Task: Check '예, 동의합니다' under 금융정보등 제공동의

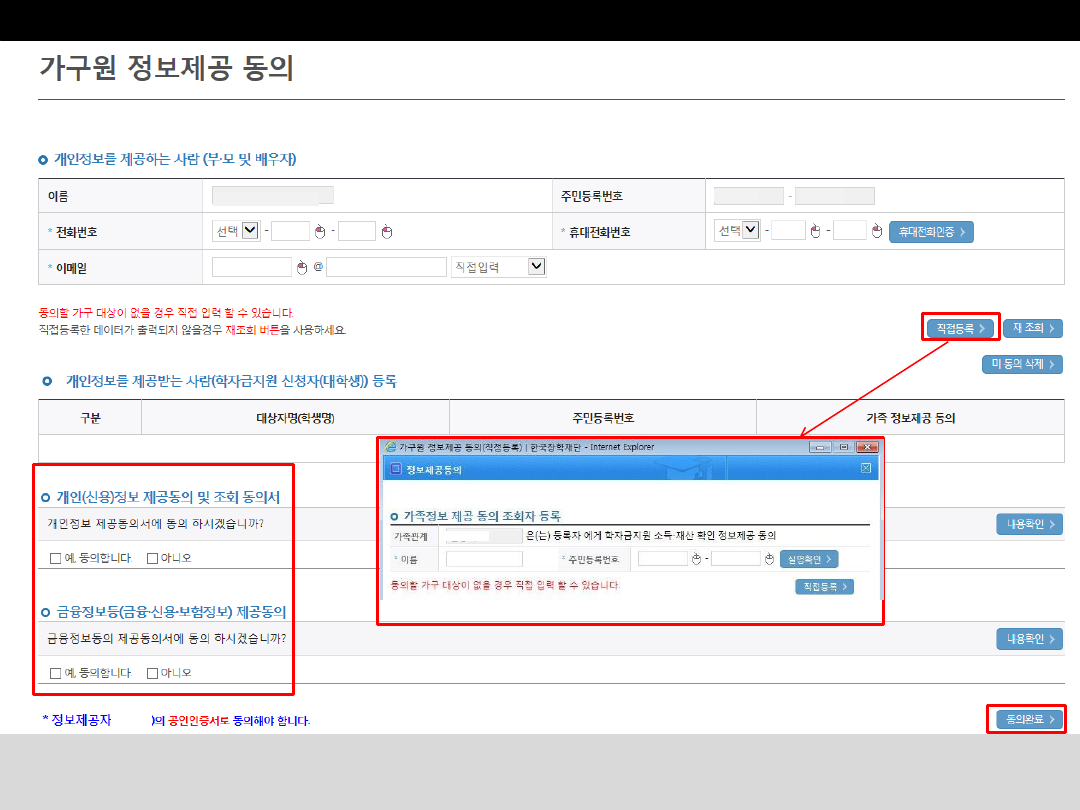Action: (56, 673)
